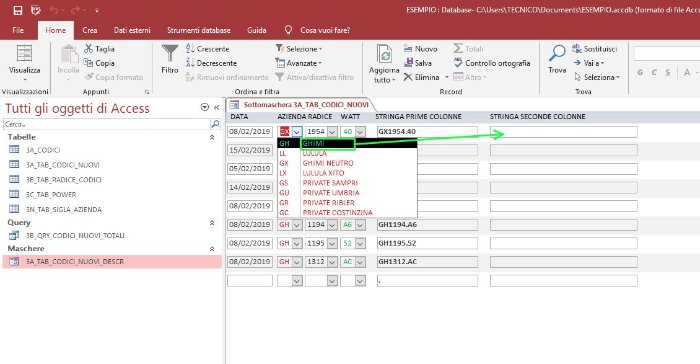Click the navigation pane search magnifier icon

215,124
